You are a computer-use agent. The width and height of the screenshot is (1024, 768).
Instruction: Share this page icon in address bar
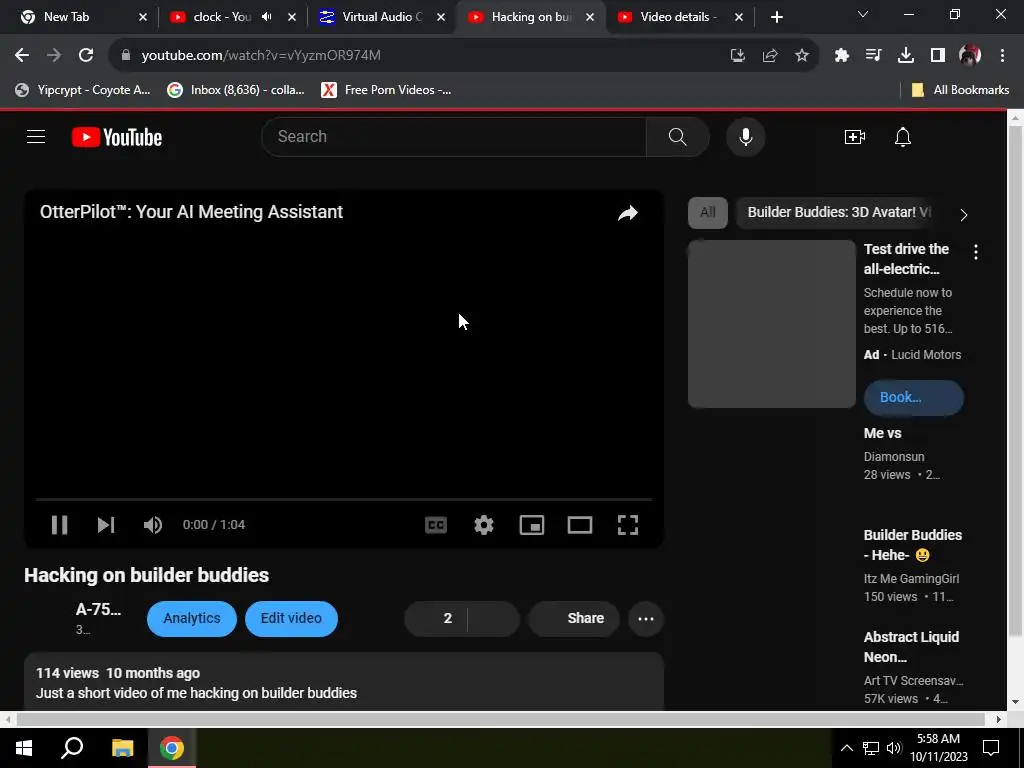click(770, 56)
